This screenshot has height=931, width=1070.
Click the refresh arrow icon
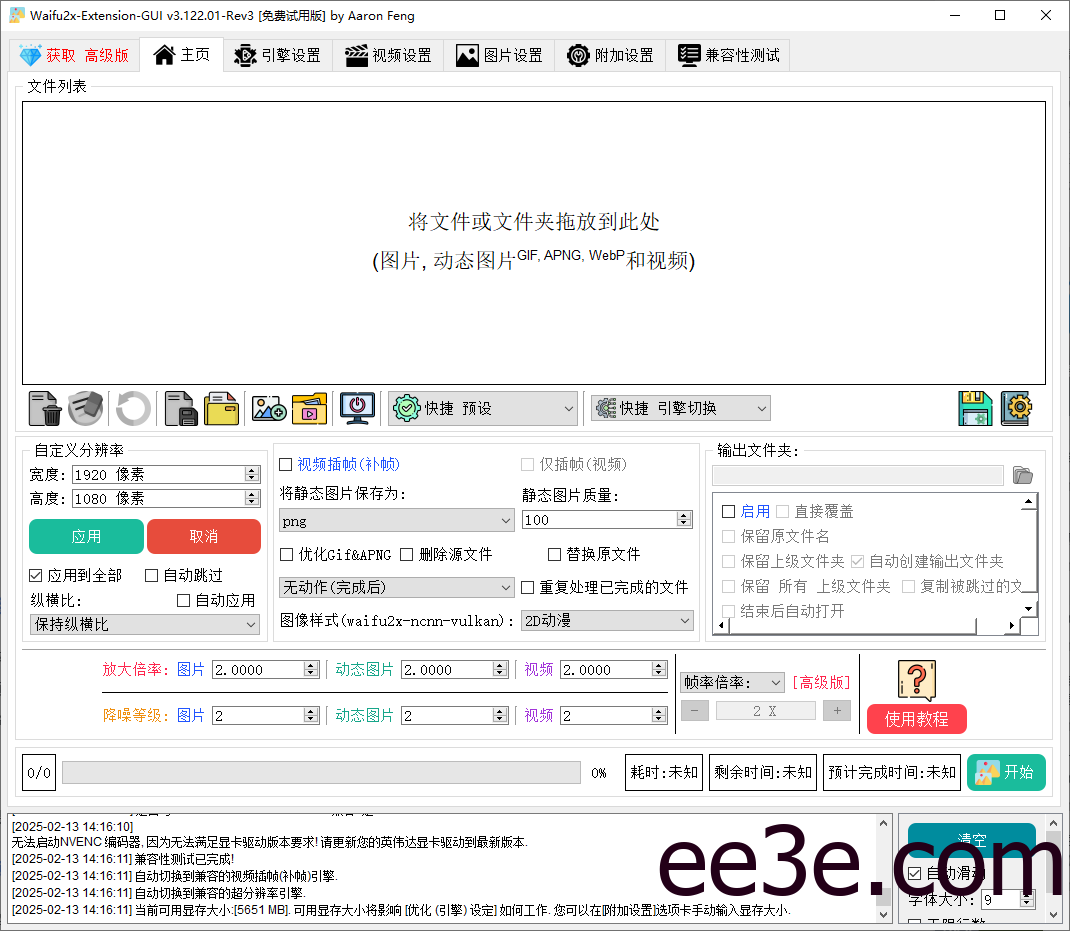tap(132, 408)
